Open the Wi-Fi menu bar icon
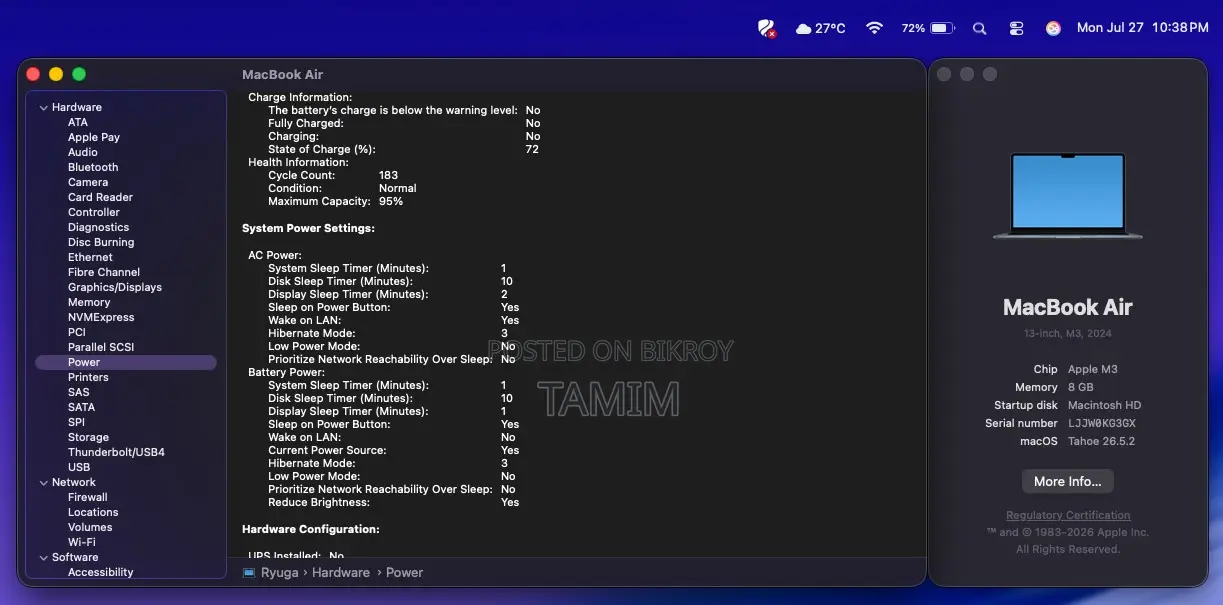This screenshot has width=1223, height=605. [875, 28]
